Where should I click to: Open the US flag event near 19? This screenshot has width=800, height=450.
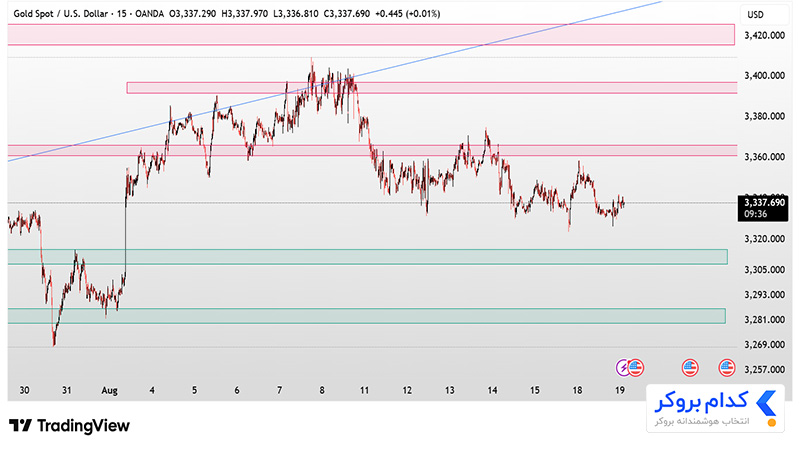[x=636, y=367]
